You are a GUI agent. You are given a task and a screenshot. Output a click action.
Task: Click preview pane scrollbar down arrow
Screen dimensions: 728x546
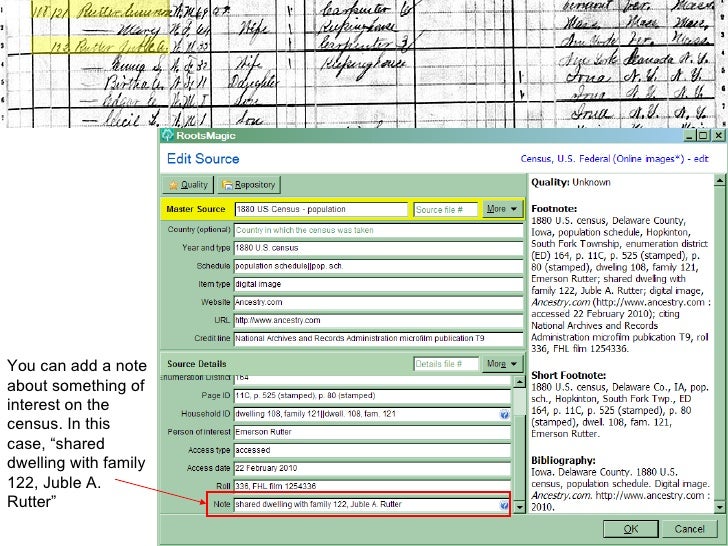(x=720, y=507)
